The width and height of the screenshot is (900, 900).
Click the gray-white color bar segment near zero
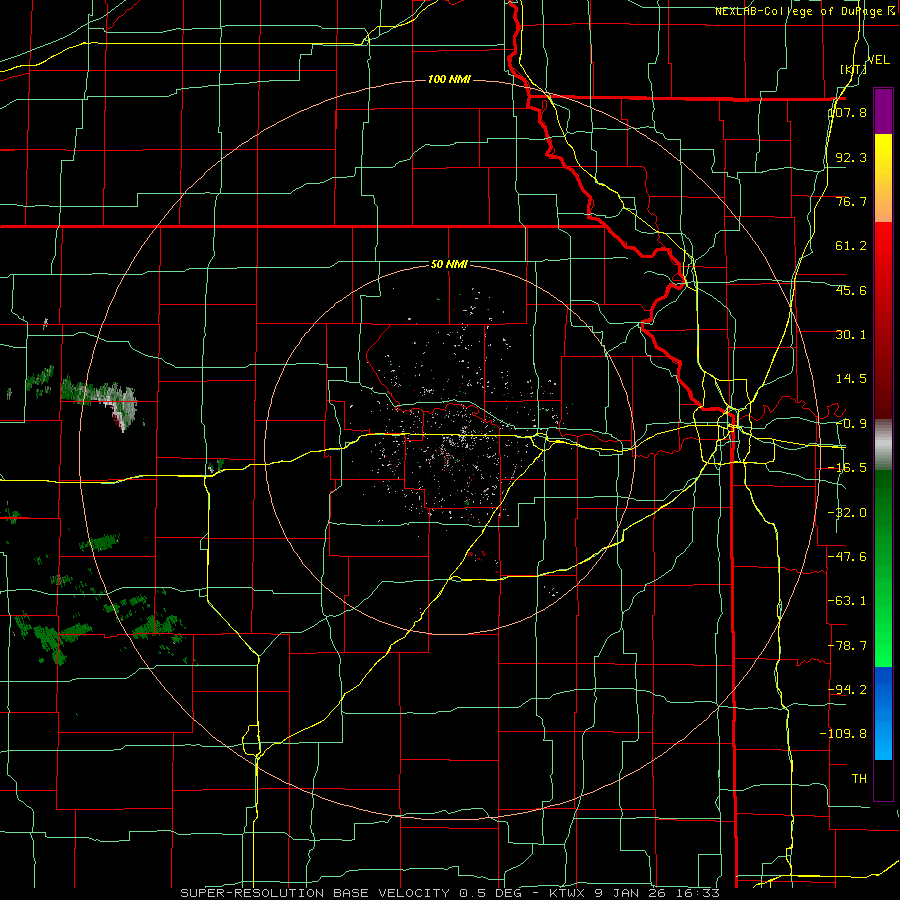[883, 445]
